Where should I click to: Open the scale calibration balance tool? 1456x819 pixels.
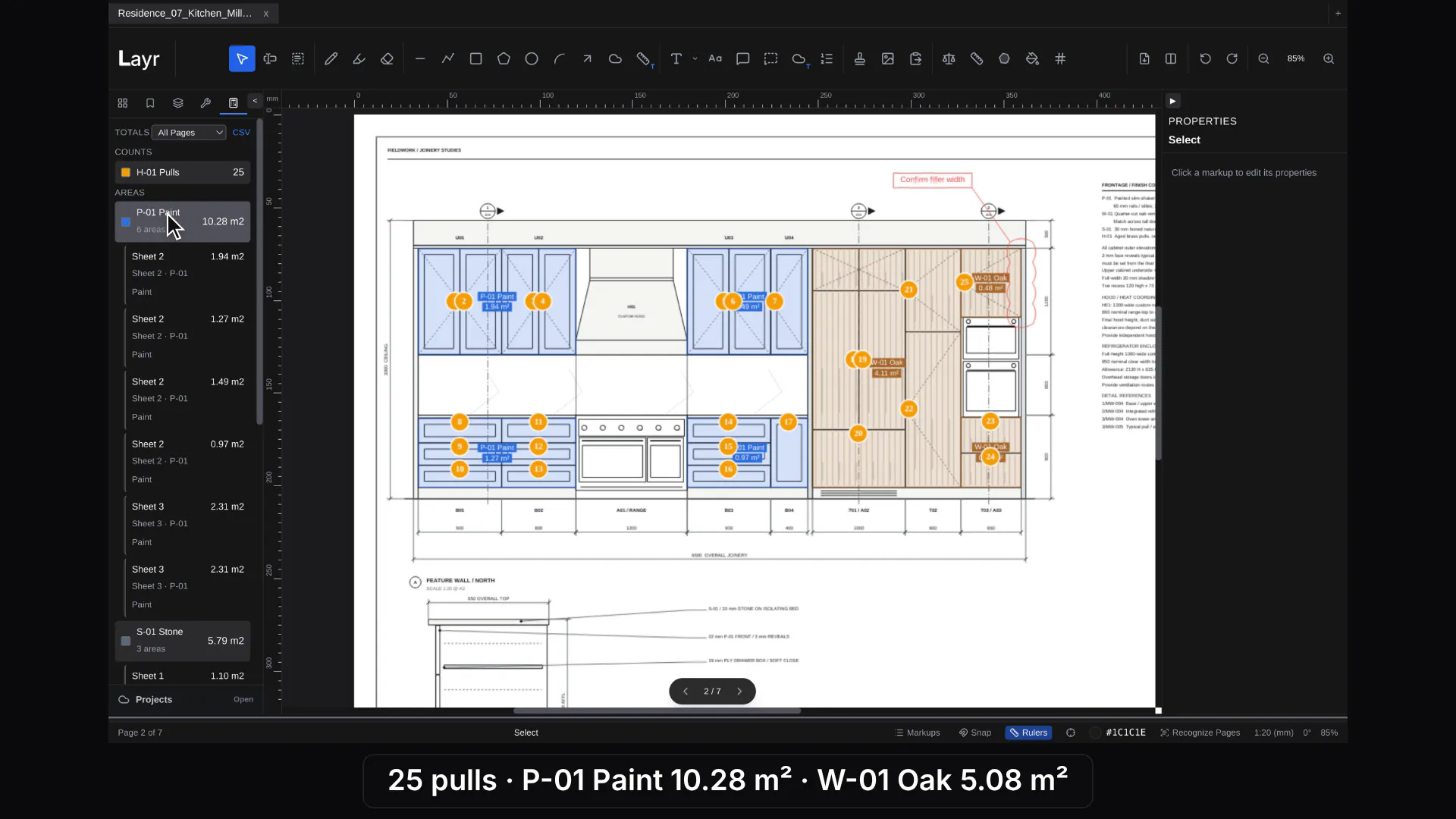[949, 58]
